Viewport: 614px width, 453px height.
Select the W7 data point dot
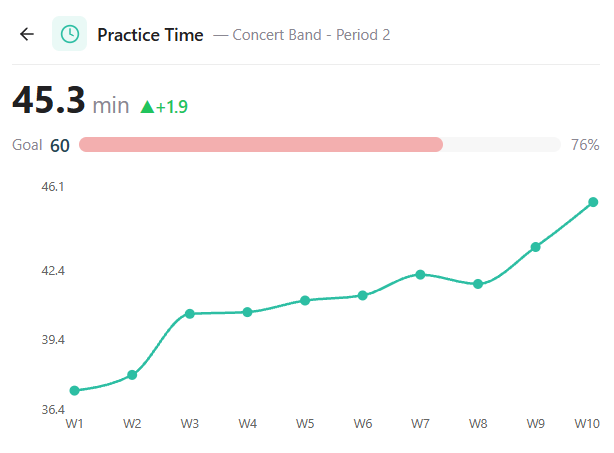421,274
